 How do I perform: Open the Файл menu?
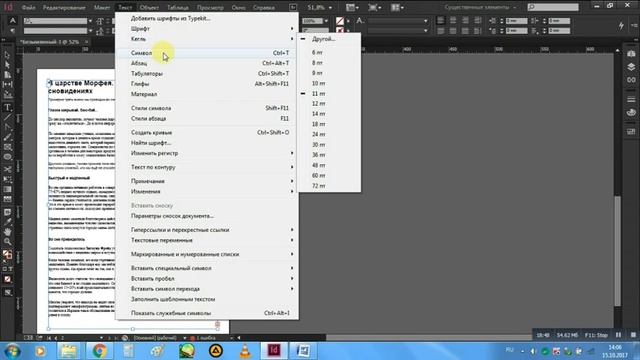click(28, 7)
